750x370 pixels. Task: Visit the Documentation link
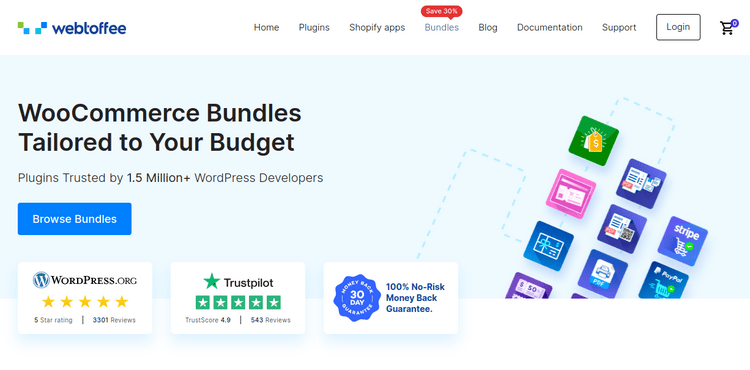(550, 28)
